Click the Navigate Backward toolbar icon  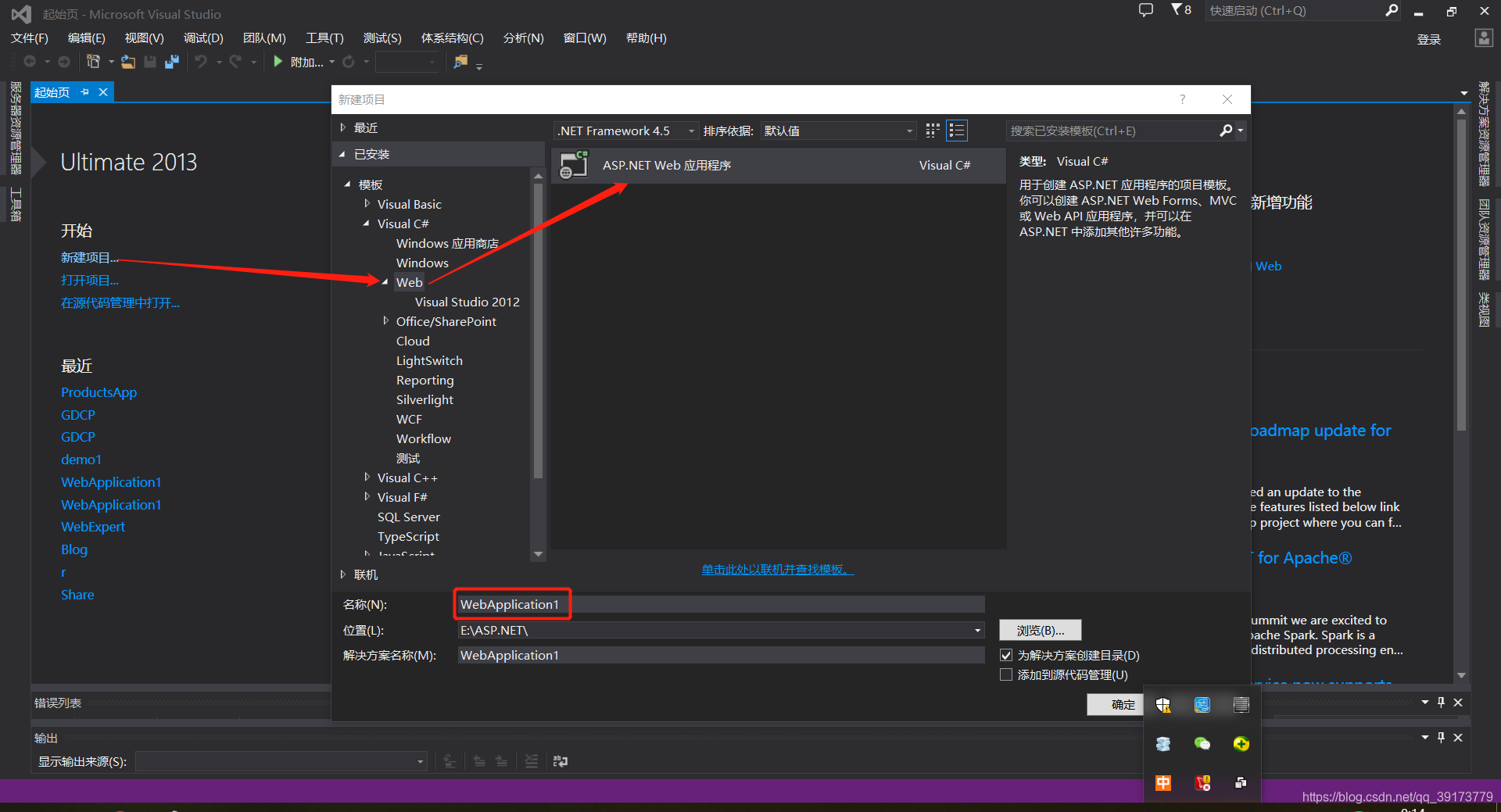pos(30,61)
